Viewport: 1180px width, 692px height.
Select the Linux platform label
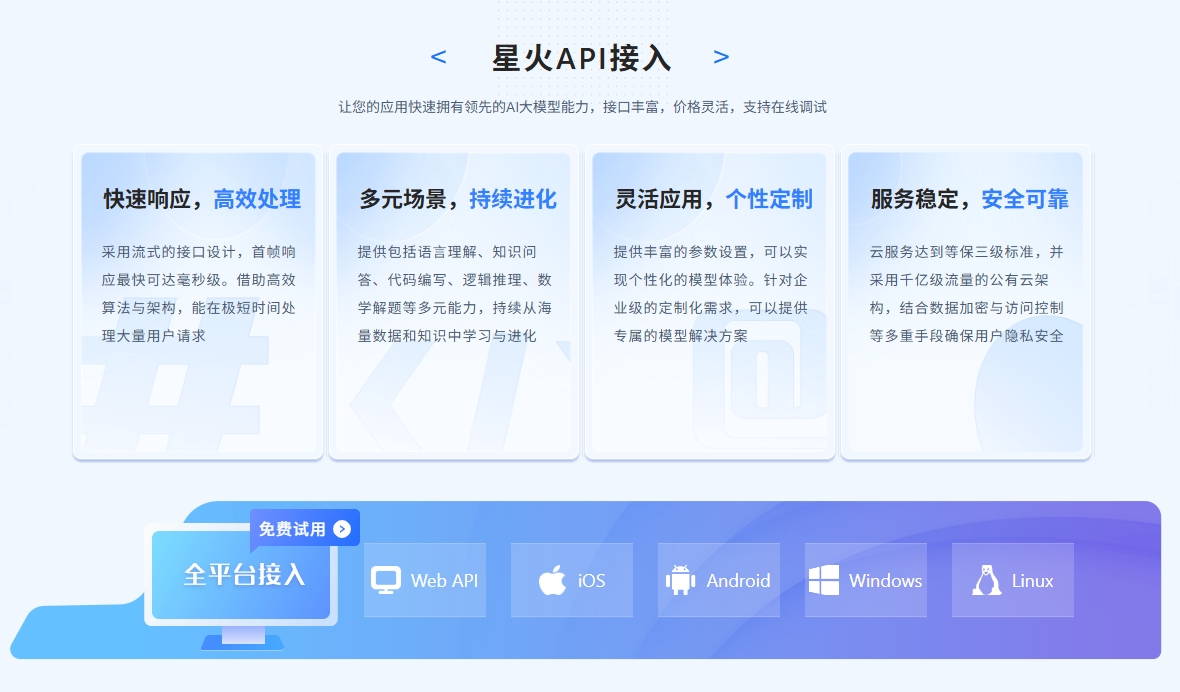pyautogui.click(x=1032, y=581)
